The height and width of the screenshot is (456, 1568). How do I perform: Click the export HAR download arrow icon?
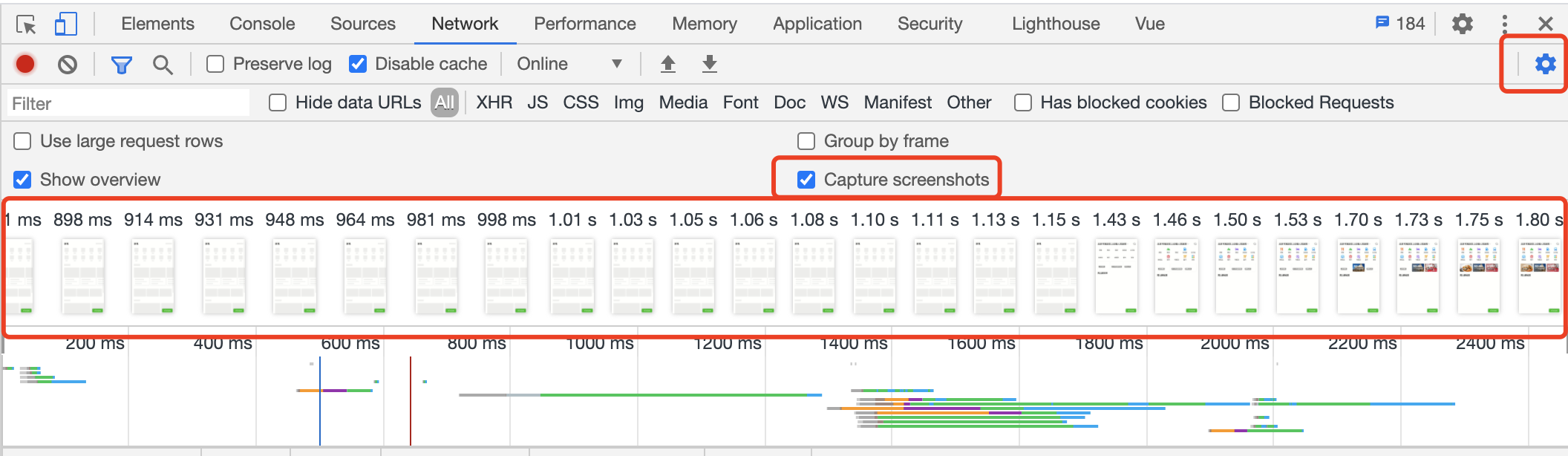point(710,64)
